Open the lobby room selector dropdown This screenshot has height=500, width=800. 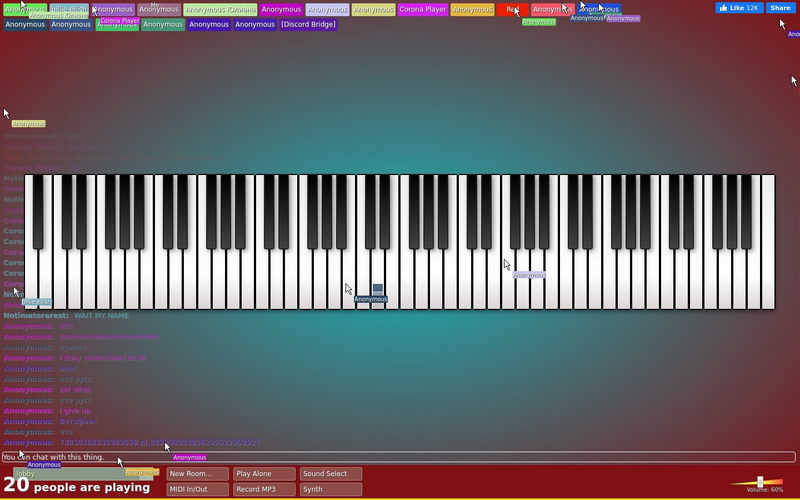(83, 473)
